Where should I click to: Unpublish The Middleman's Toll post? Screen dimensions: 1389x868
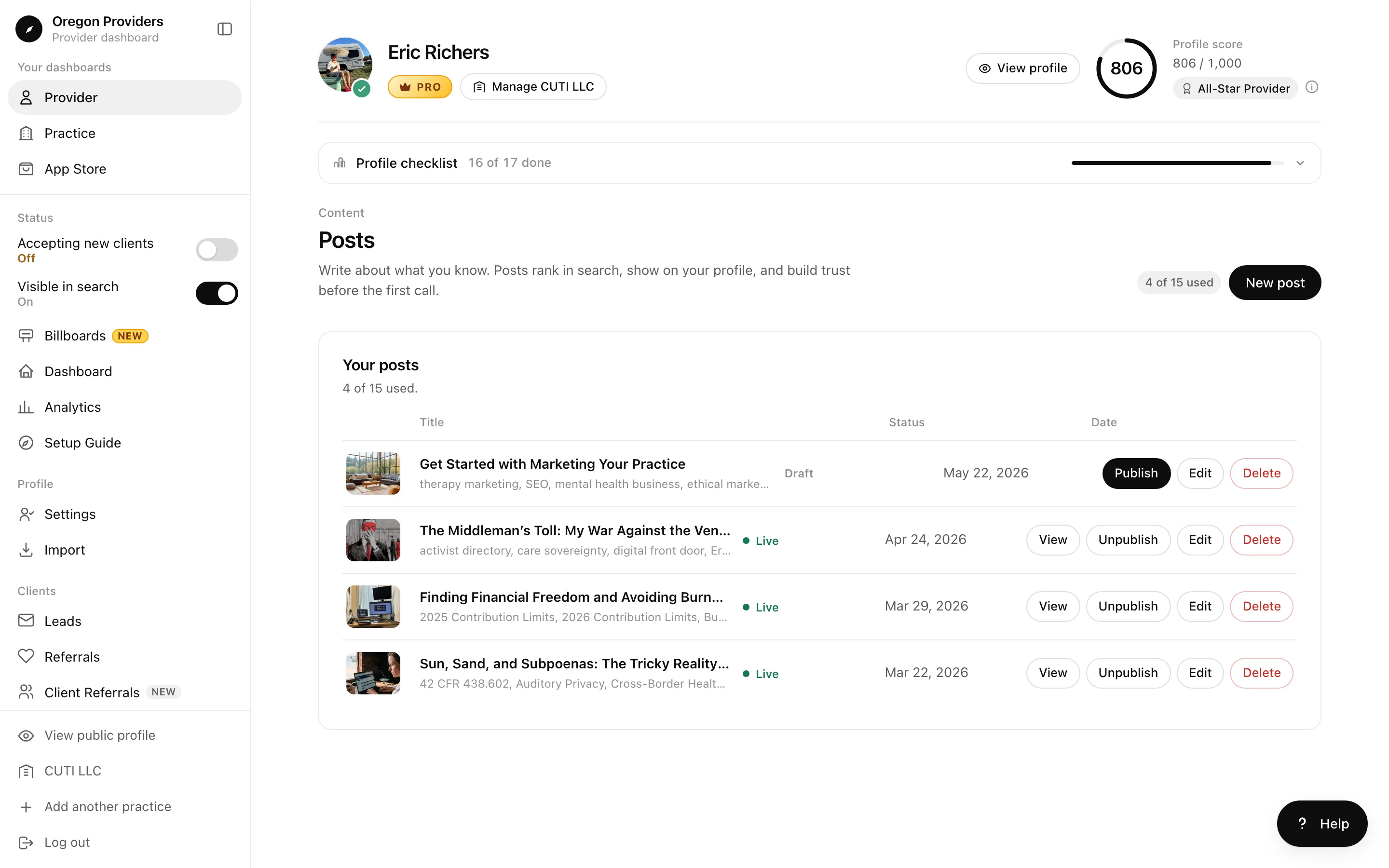click(x=1128, y=540)
